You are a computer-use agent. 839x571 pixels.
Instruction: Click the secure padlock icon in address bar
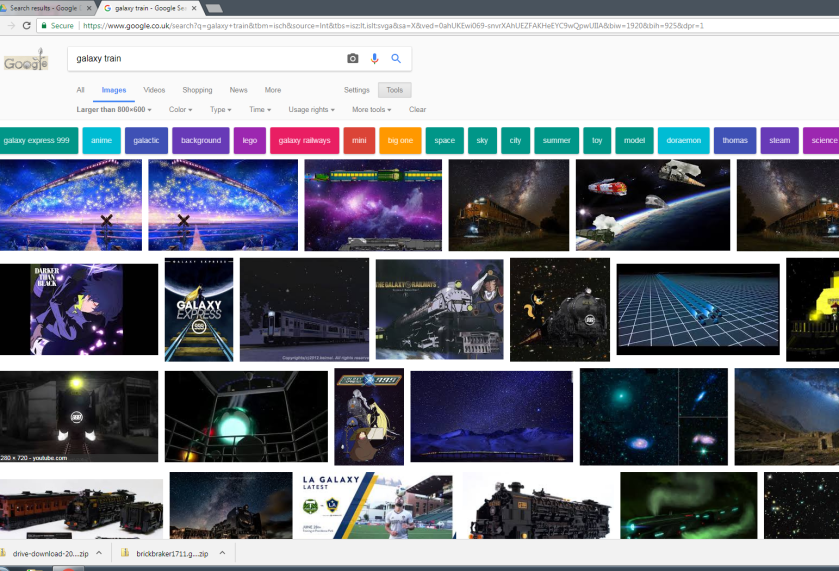[x=44, y=25]
